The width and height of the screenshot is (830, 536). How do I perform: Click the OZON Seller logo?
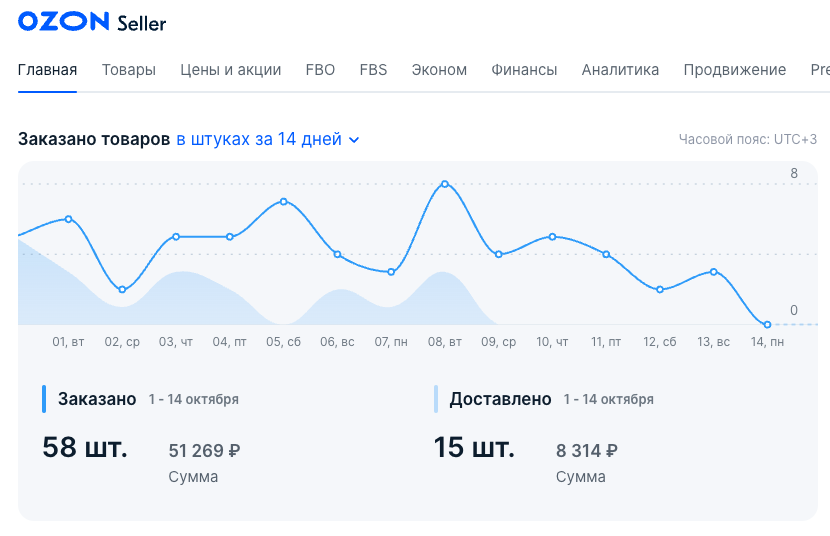(92, 22)
